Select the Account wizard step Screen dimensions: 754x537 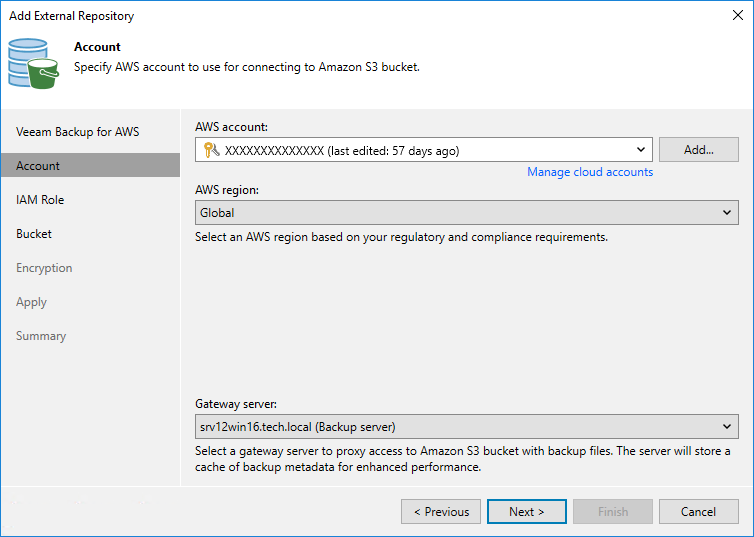(38, 166)
